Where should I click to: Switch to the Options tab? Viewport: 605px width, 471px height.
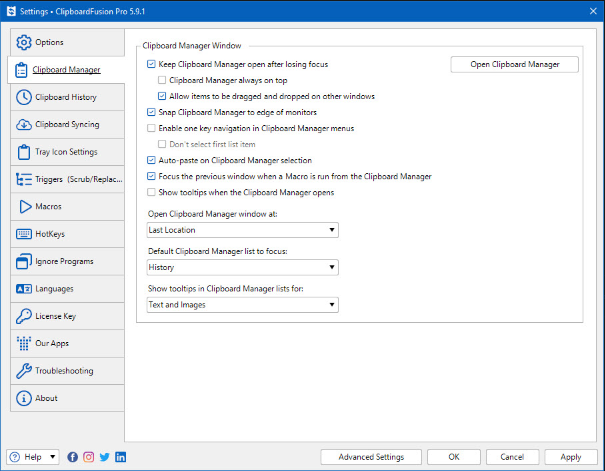click(68, 42)
